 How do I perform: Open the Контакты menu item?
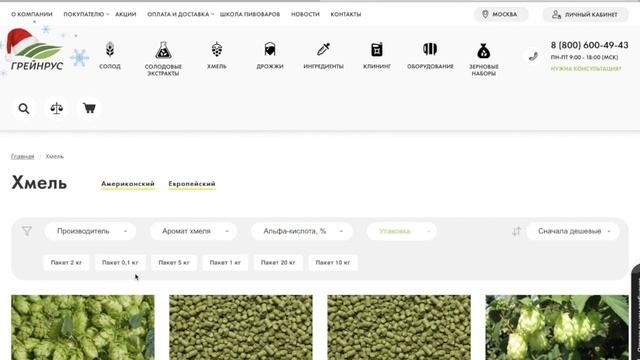(x=346, y=14)
